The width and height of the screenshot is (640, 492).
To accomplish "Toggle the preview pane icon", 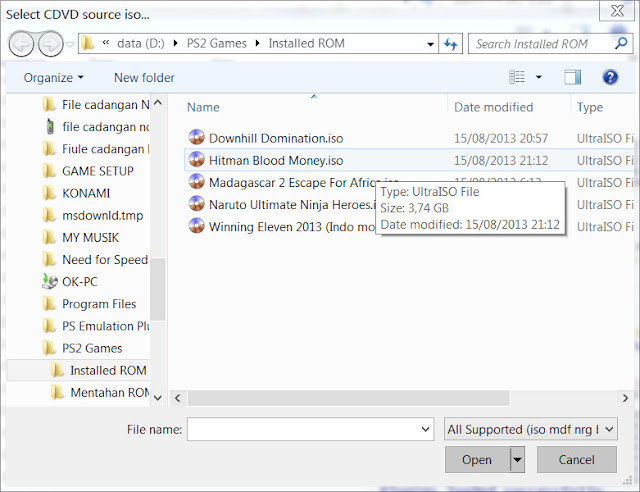I will [x=573, y=77].
